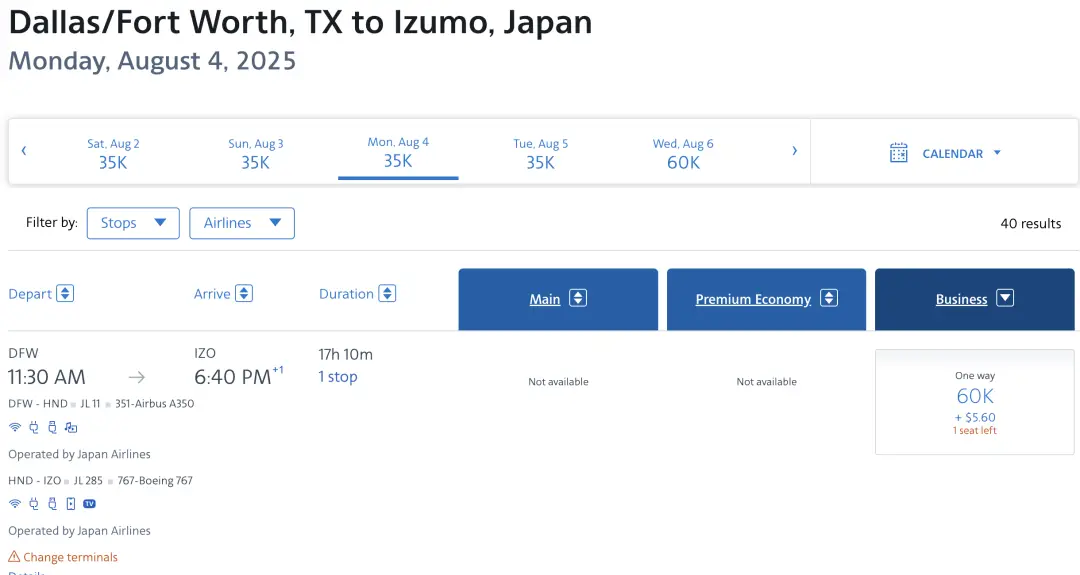This screenshot has width=1080, height=575.
Task: Select the 60K Business one-way fare
Action: (974, 402)
